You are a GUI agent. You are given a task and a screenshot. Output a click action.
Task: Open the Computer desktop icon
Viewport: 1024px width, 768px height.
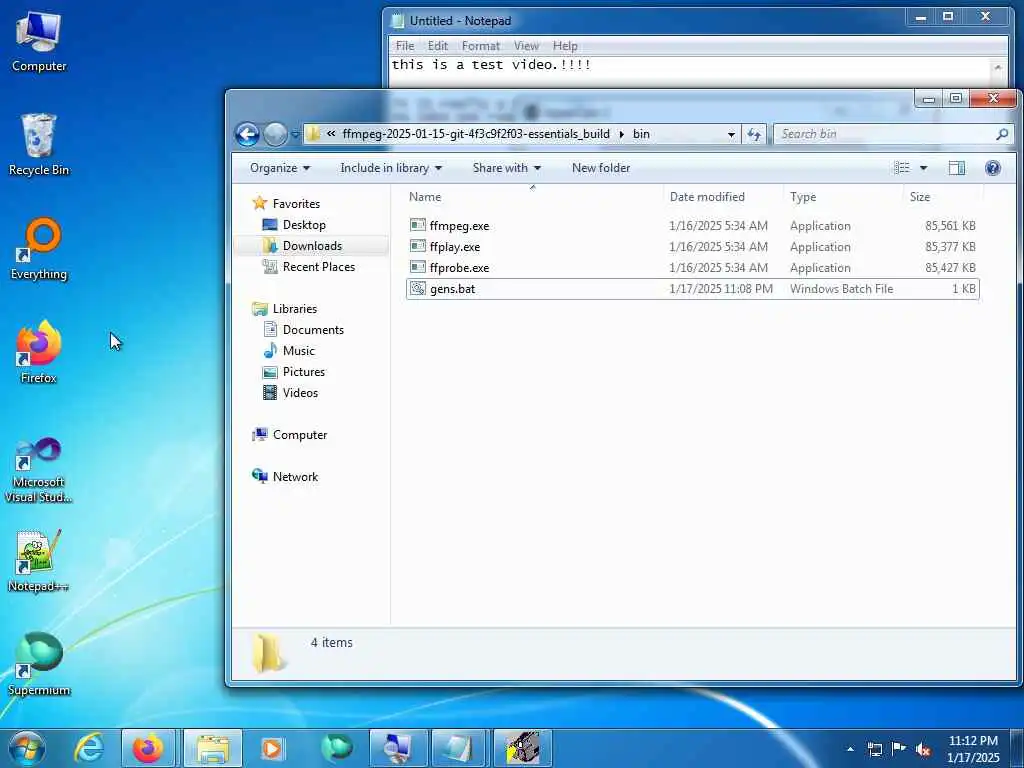[39, 41]
